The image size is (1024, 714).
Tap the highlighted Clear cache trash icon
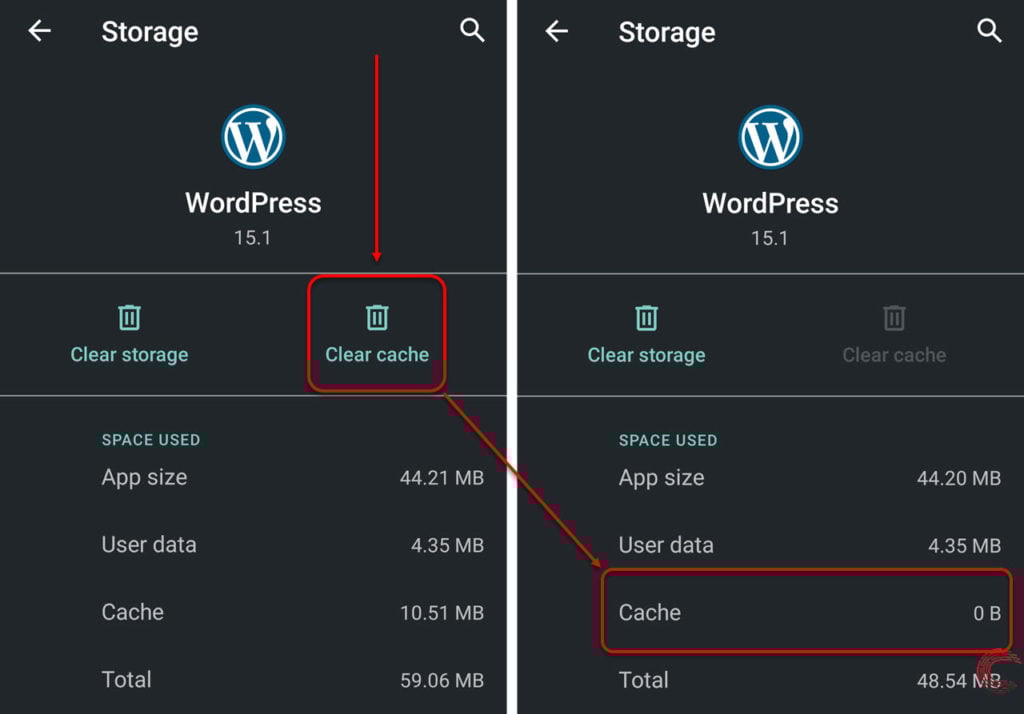[x=377, y=317]
